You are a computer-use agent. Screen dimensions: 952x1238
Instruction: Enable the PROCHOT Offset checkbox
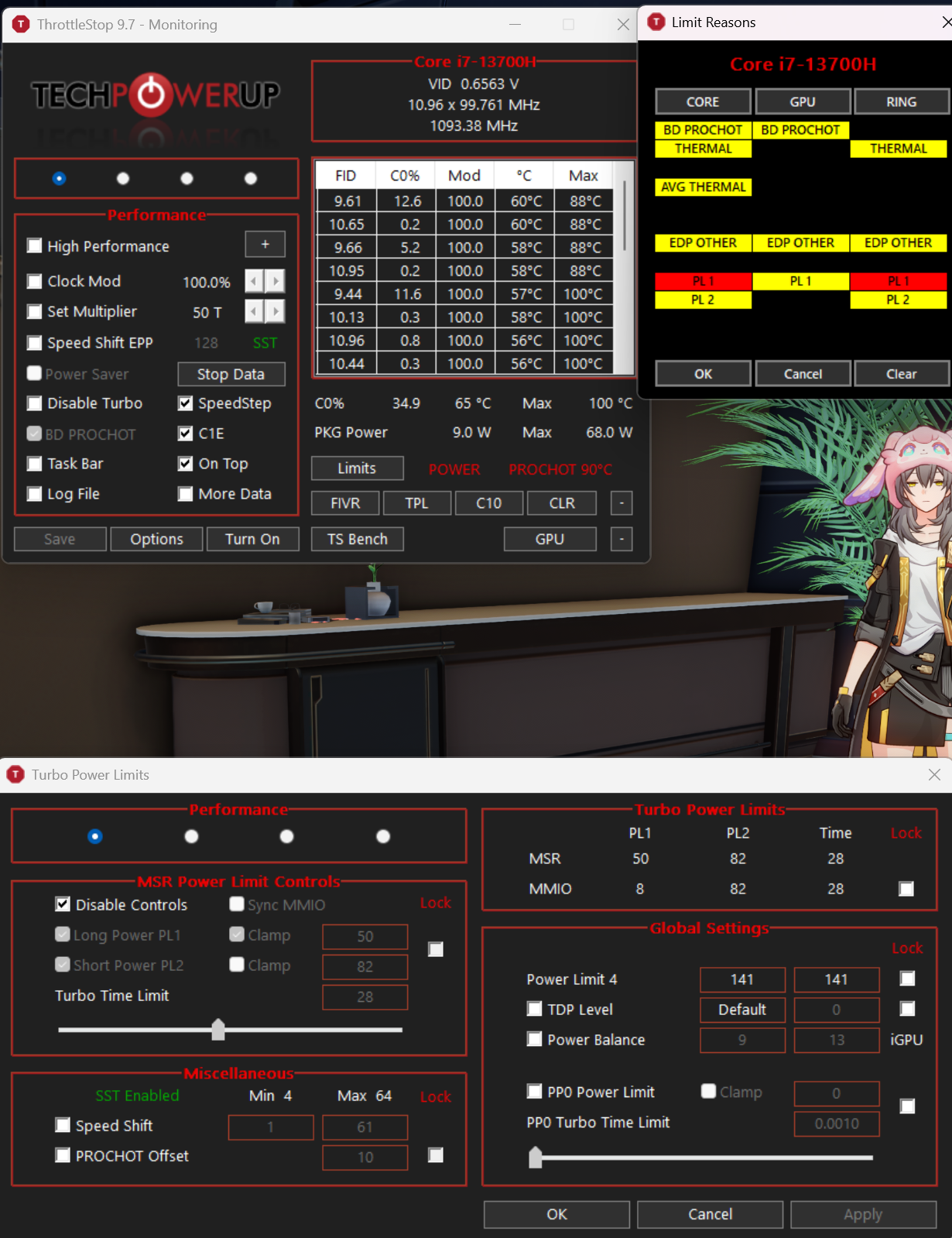pyautogui.click(x=63, y=1155)
